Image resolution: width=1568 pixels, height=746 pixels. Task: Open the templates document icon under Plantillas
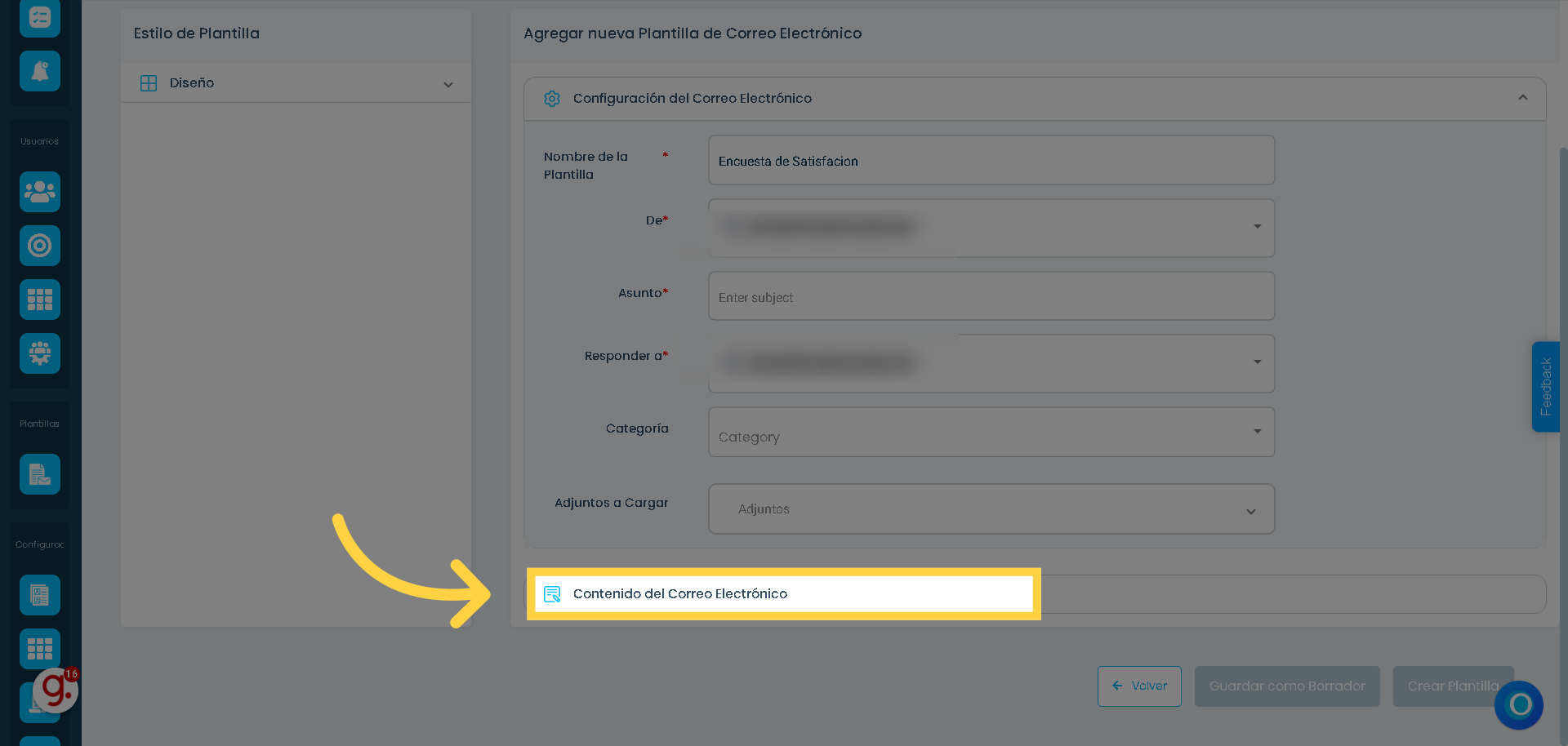(x=40, y=474)
